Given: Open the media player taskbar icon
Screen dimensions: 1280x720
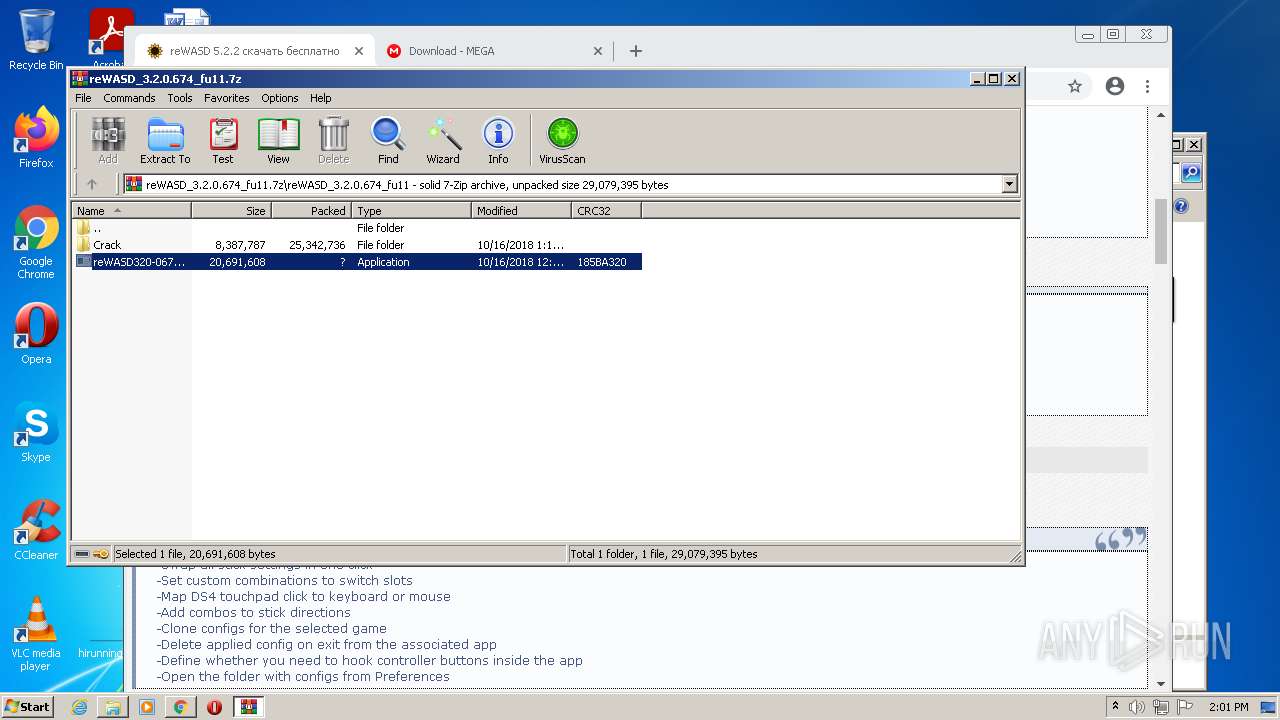Looking at the screenshot, I should coord(147,707).
